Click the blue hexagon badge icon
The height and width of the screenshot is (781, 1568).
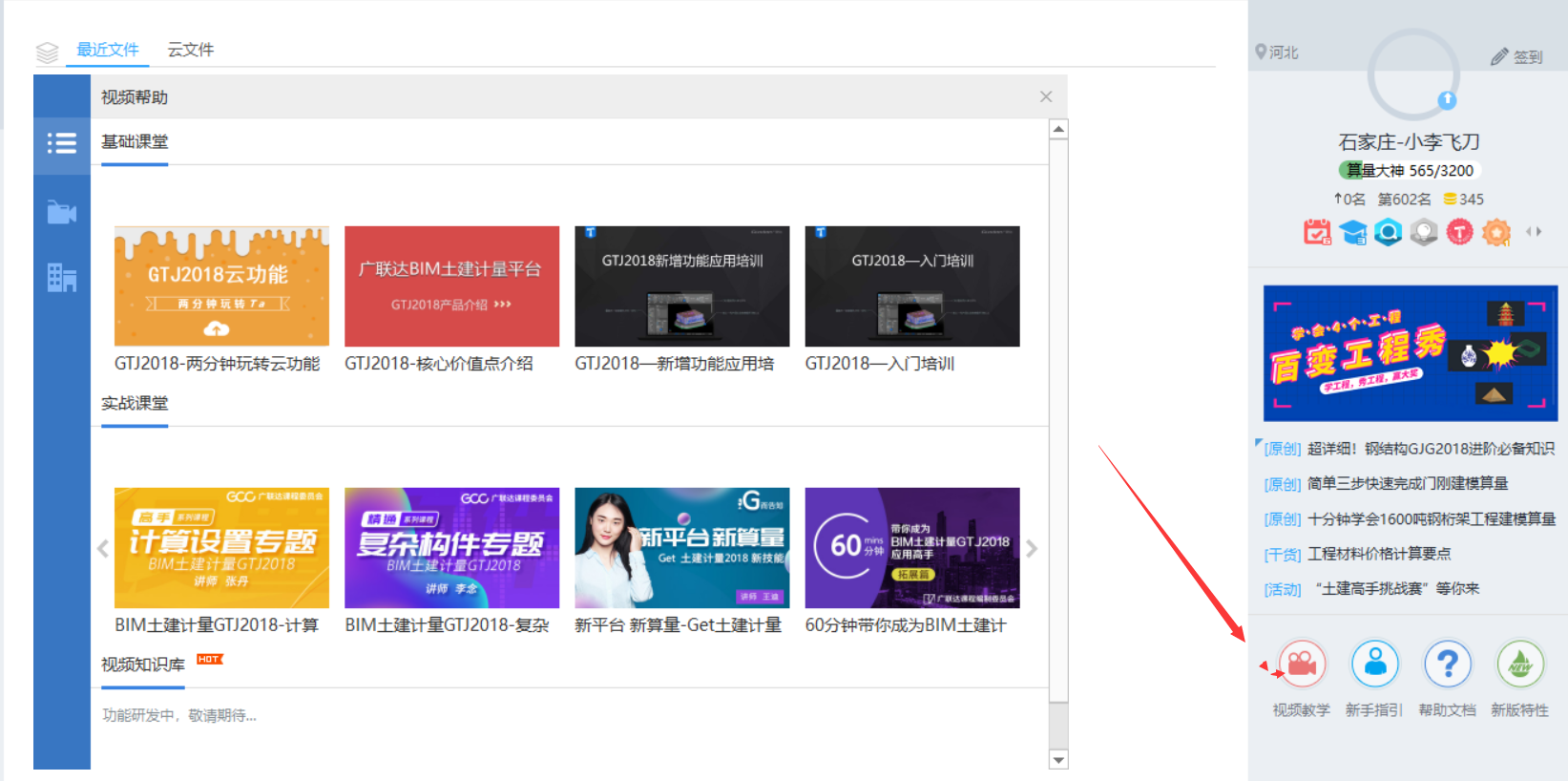(1389, 232)
